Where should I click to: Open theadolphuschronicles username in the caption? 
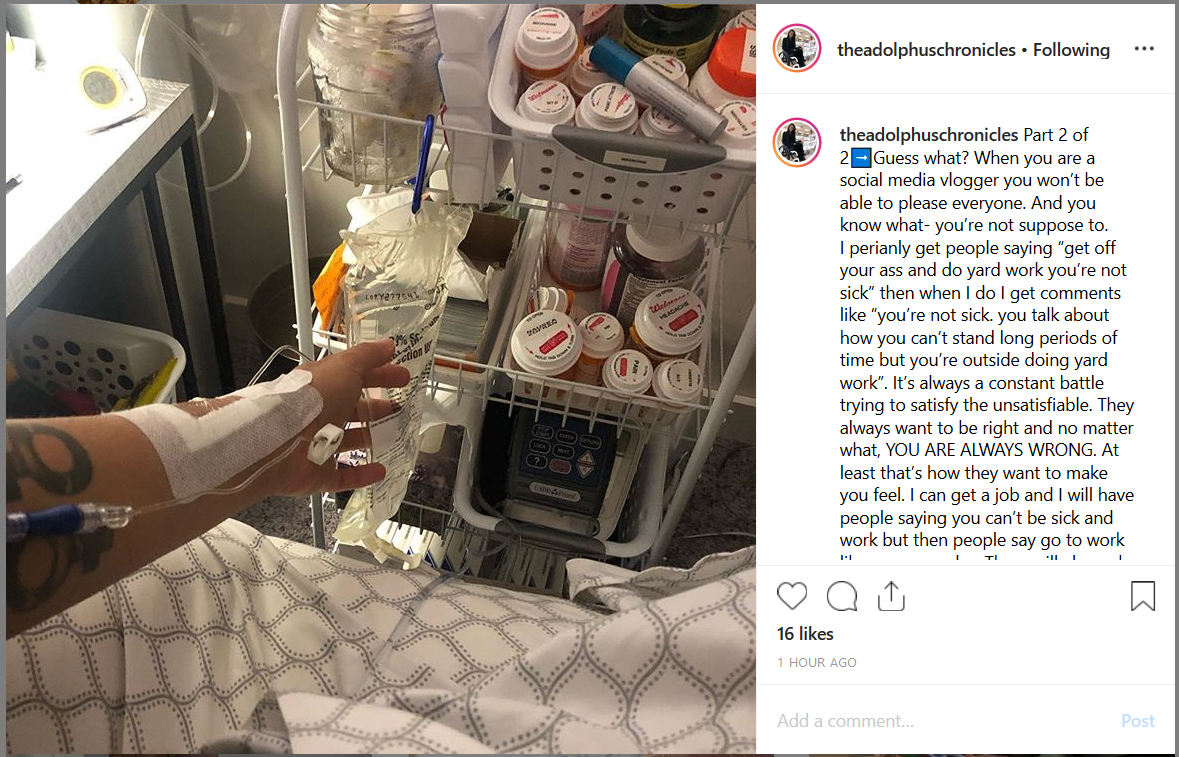click(929, 135)
